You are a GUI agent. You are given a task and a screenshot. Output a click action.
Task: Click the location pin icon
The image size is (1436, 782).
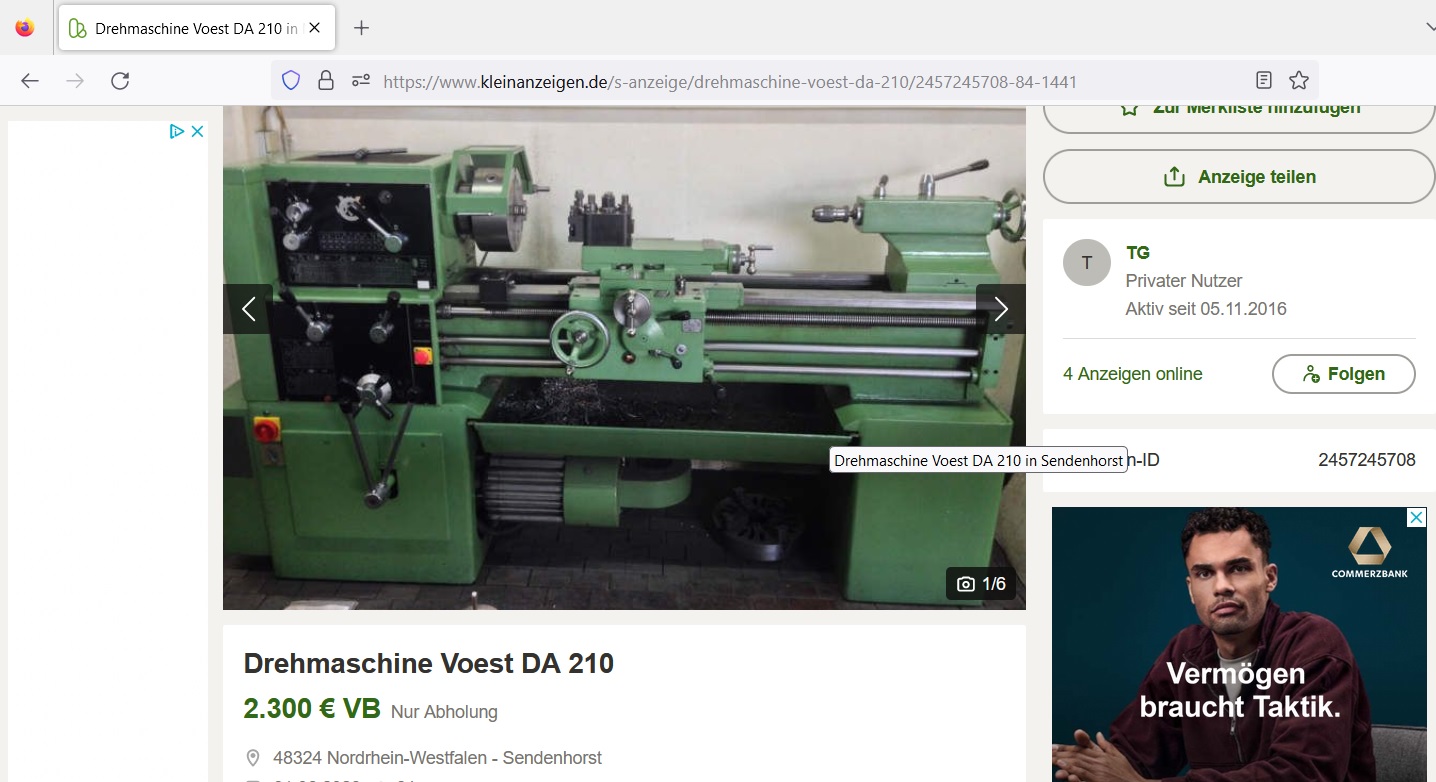253,758
